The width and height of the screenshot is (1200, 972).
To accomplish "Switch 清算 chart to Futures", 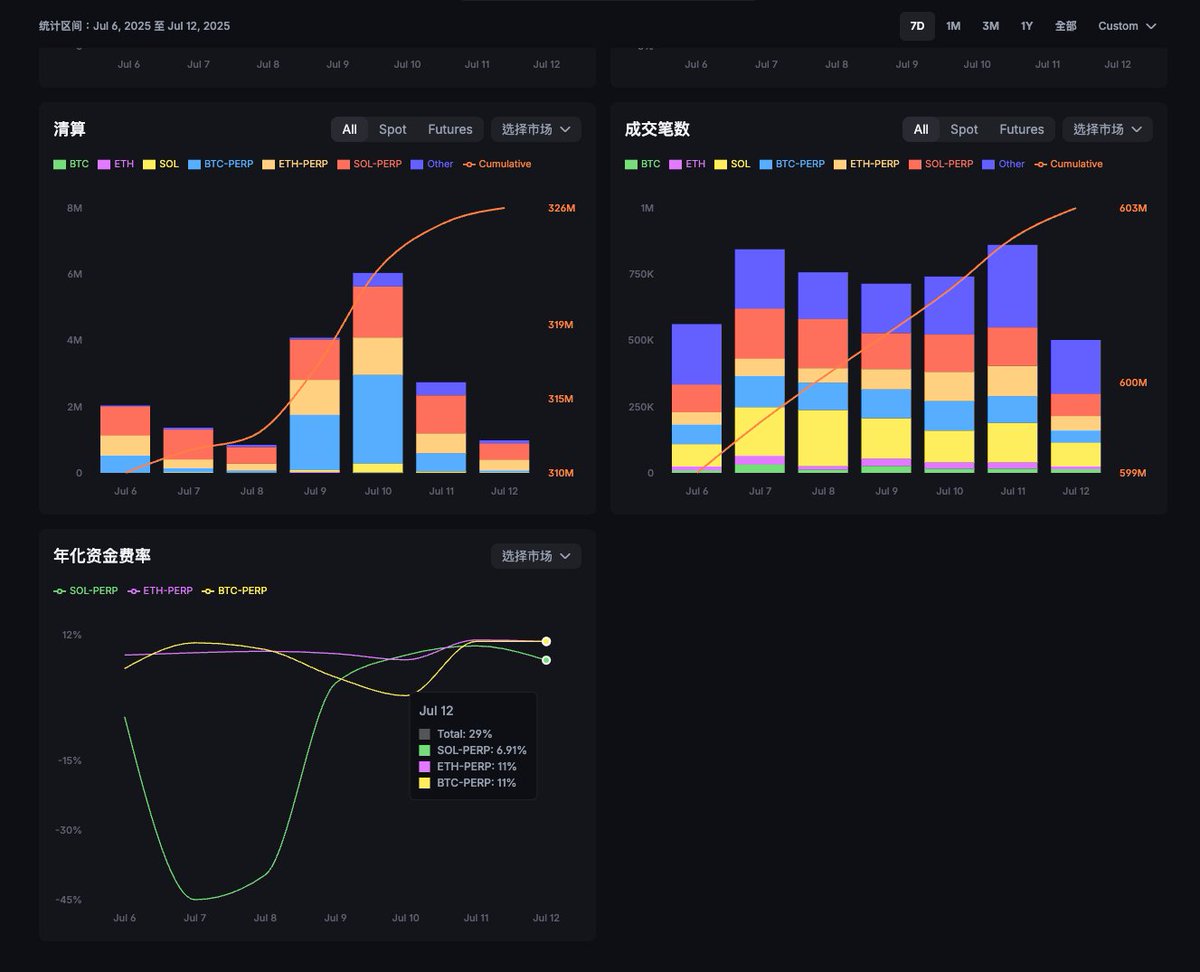I will click(450, 129).
